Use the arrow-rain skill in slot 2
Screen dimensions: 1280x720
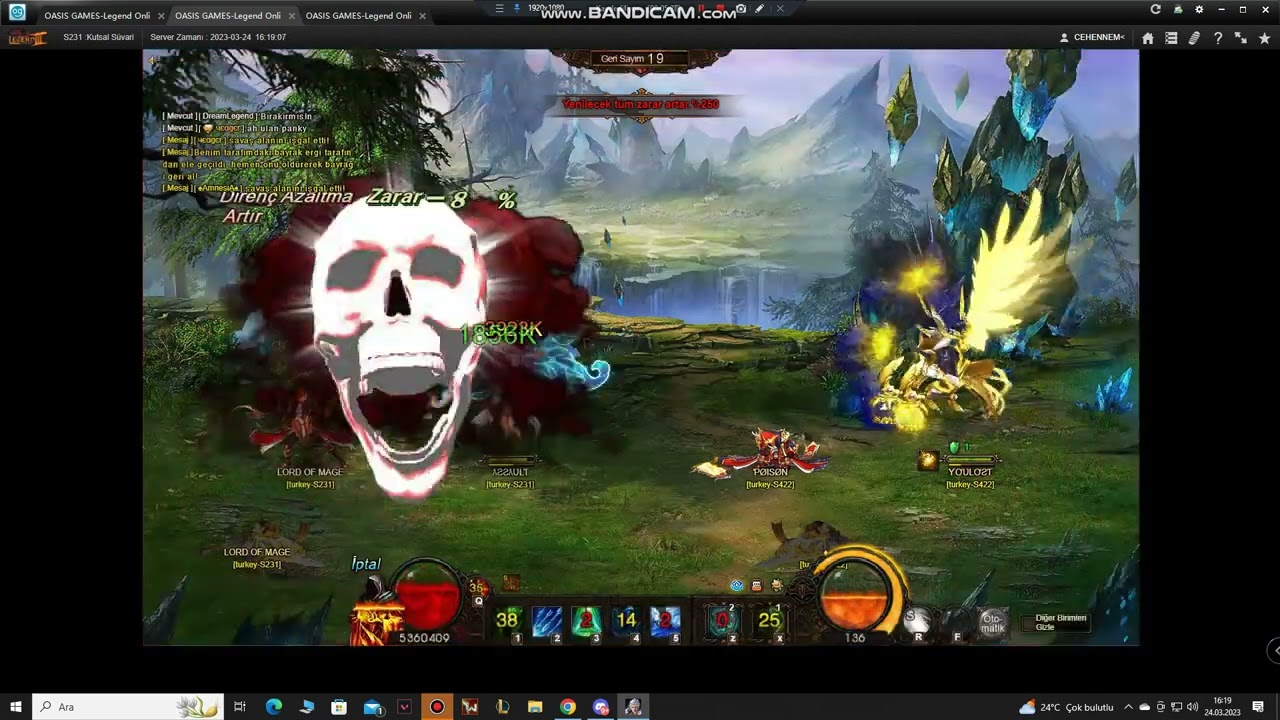coord(547,620)
